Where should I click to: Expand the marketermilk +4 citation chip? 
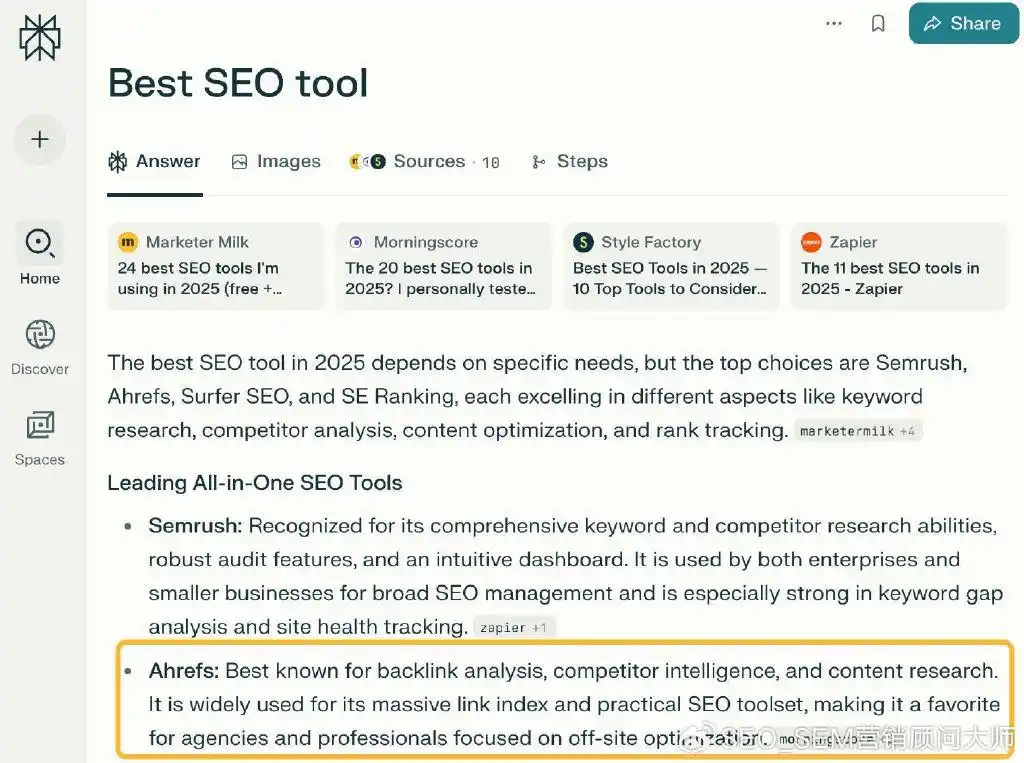click(x=858, y=430)
